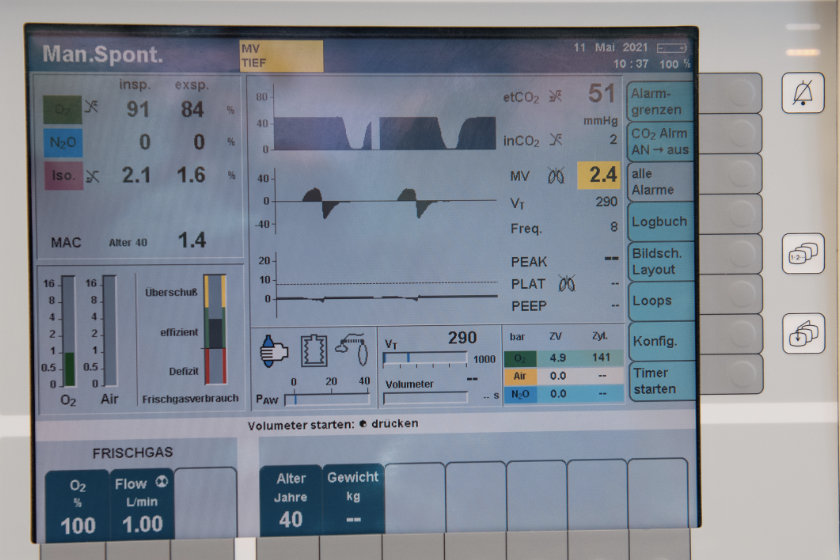The image size is (840, 560).
Task: Click the crossed alarm icon next to Iso.
Action: [x=93, y=176]
